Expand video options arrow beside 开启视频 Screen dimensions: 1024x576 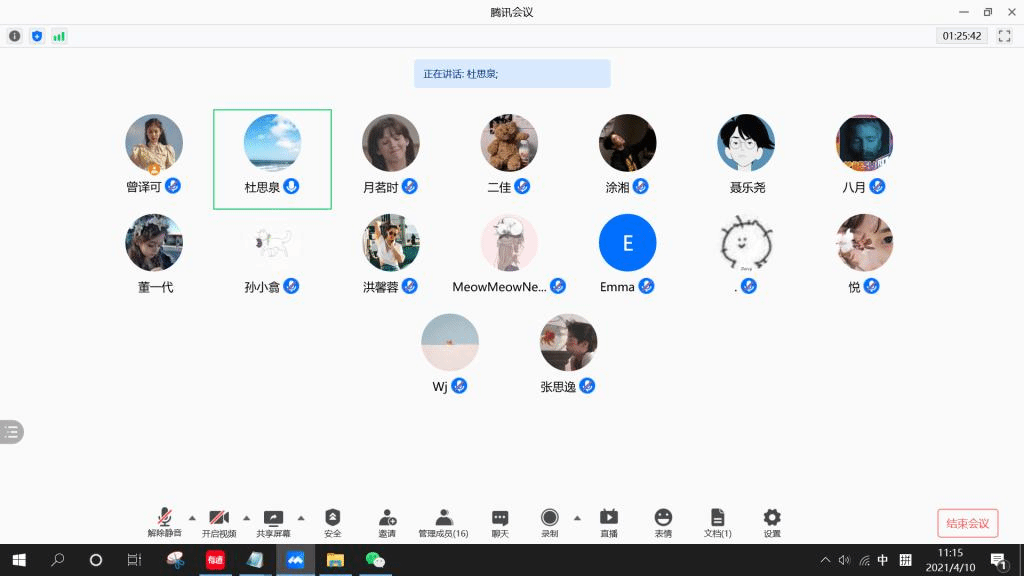tap(247, 517)
